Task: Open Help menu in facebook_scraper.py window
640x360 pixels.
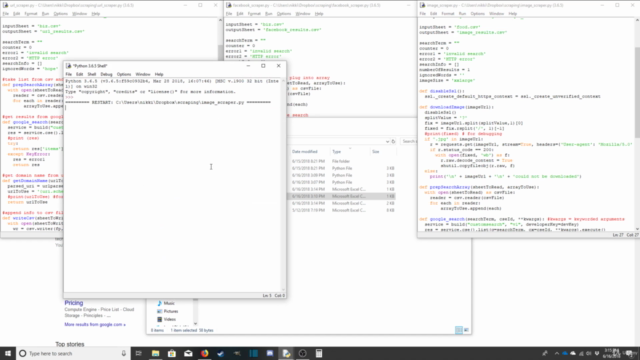Action: point(319,14)
